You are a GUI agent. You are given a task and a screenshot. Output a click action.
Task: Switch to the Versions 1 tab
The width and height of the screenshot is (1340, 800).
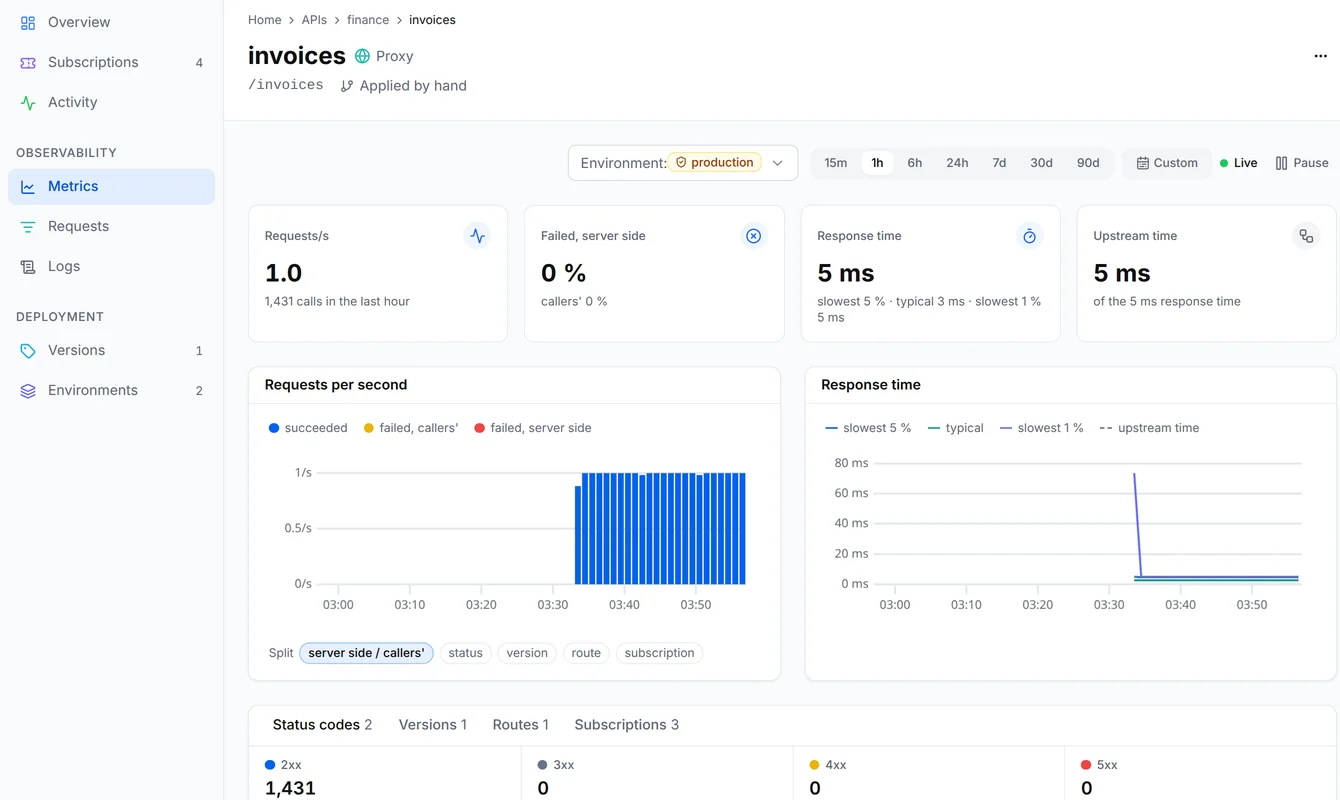point(433,725)
